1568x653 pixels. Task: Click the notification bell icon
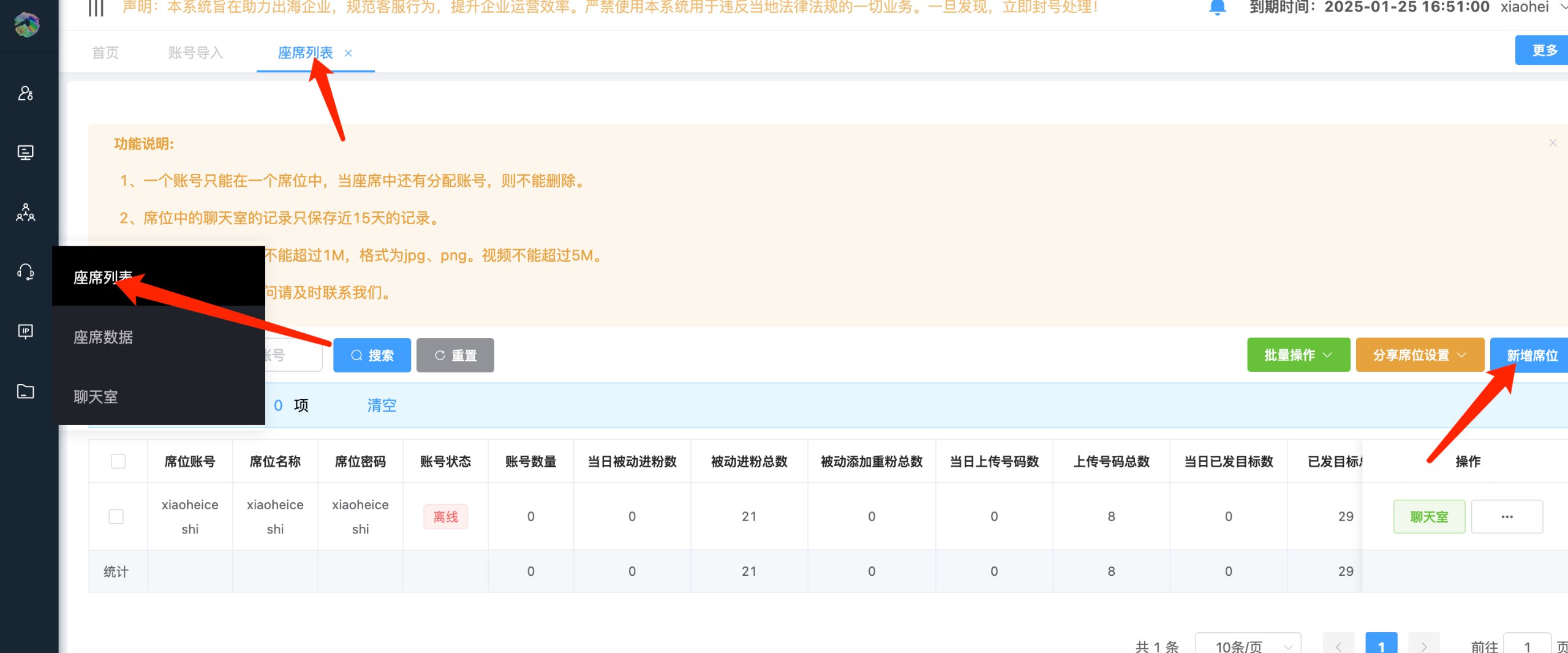pos(1217,7)
